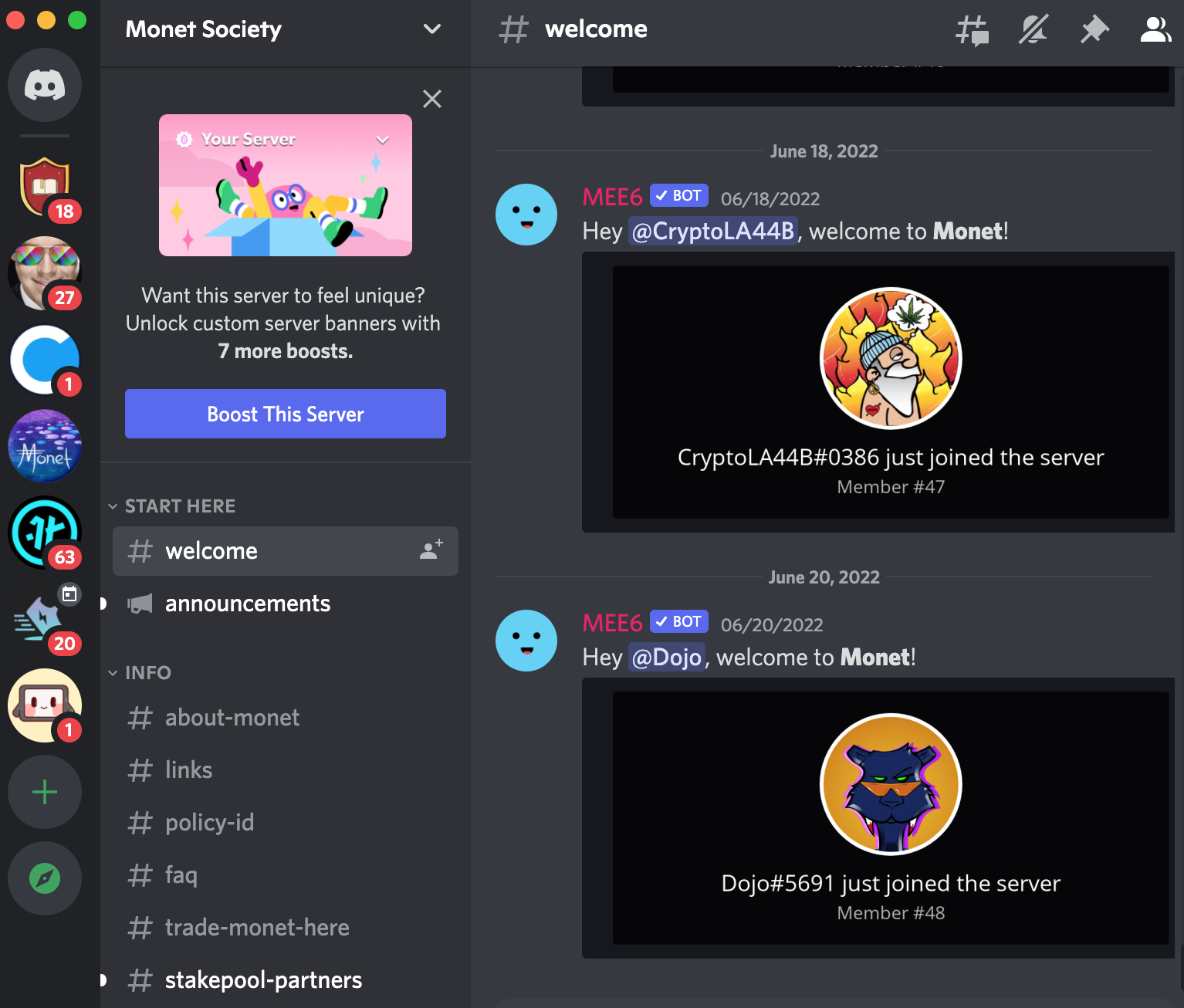Viewport: 1184px width, 1008px height.
Task: Click the @CryptoLA44B mention link
Action: coord(712,232)
